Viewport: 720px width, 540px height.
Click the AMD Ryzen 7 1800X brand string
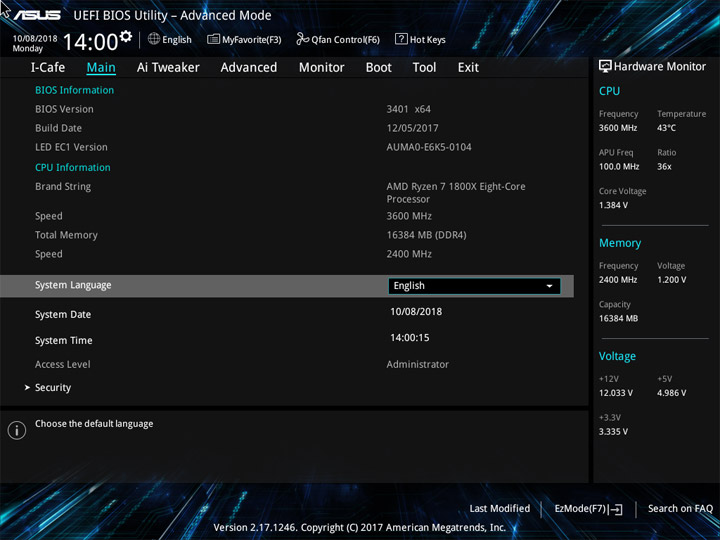click(x=456, y=193)
